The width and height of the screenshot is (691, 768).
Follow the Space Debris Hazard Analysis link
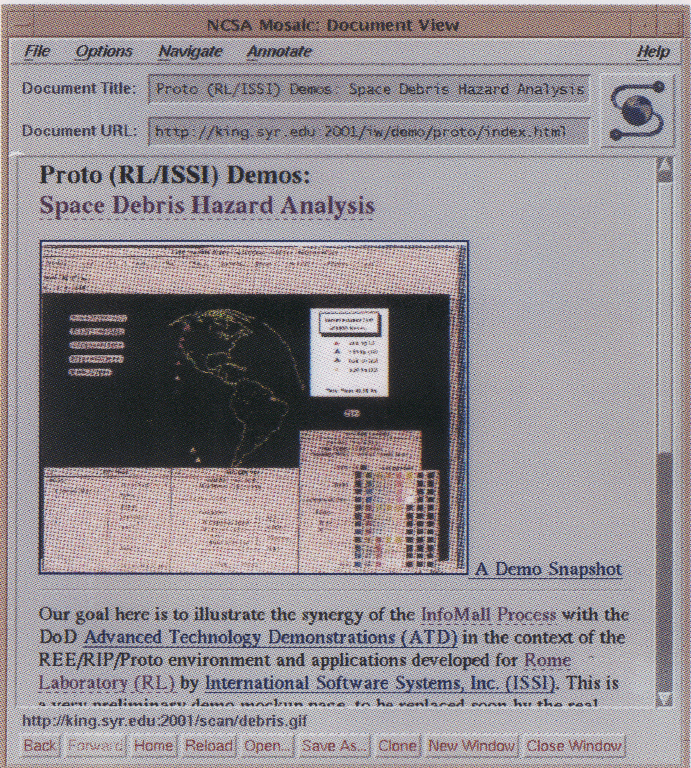[x=207, y=205]
